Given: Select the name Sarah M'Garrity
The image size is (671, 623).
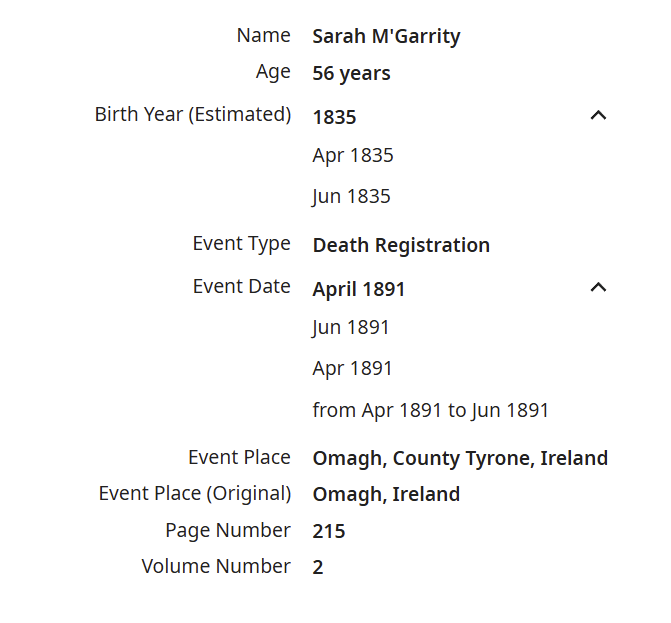Looking at the screenshot, I should tap(386, 36).
